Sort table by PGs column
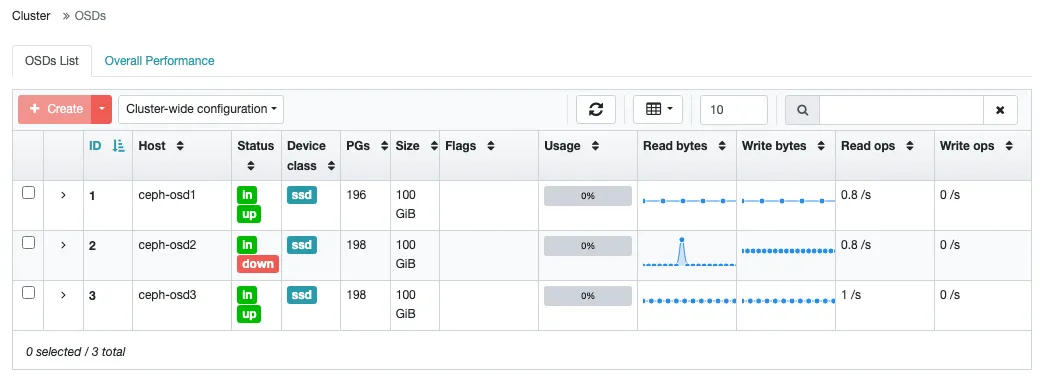This screenshot has width=1051, height=386. point(384,145)
